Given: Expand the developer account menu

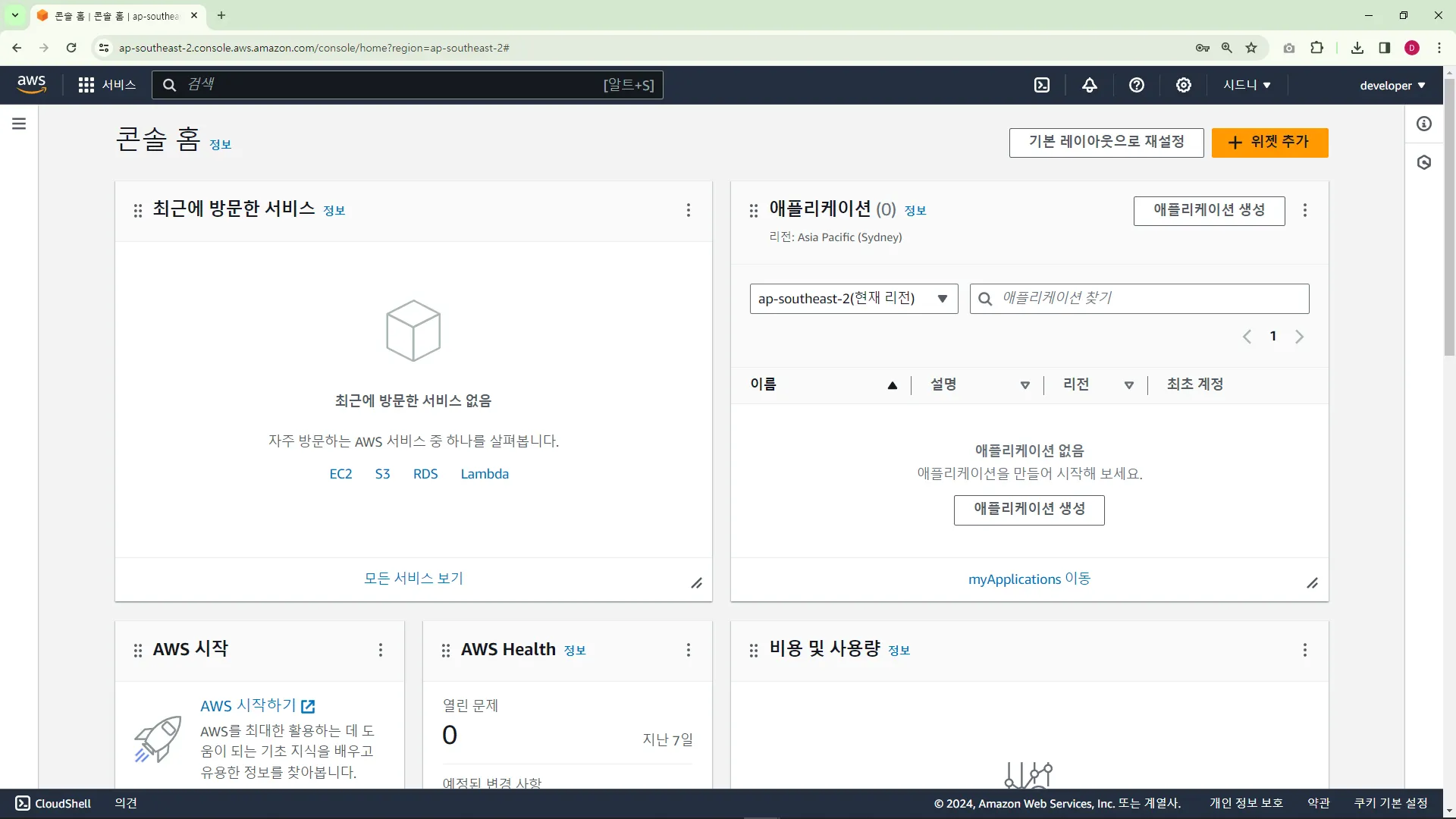Looking at the screenshot, I should [1392, 86].
